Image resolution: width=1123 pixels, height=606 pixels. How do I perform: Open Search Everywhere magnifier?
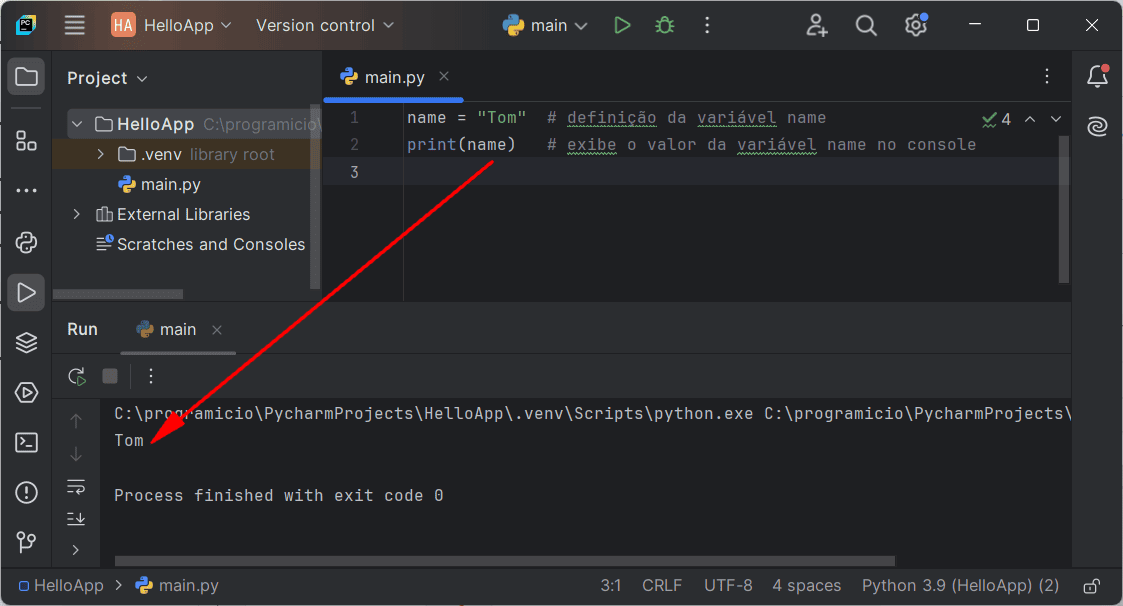(866, 26)
